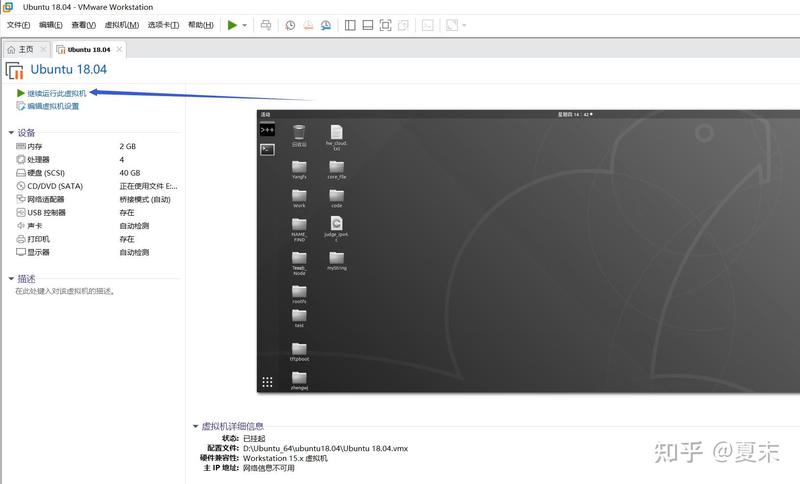The height and width of the screenshot is (484, 800).
Task: Select the USB 控制器 device row
Action: click(x=97, y=213)
